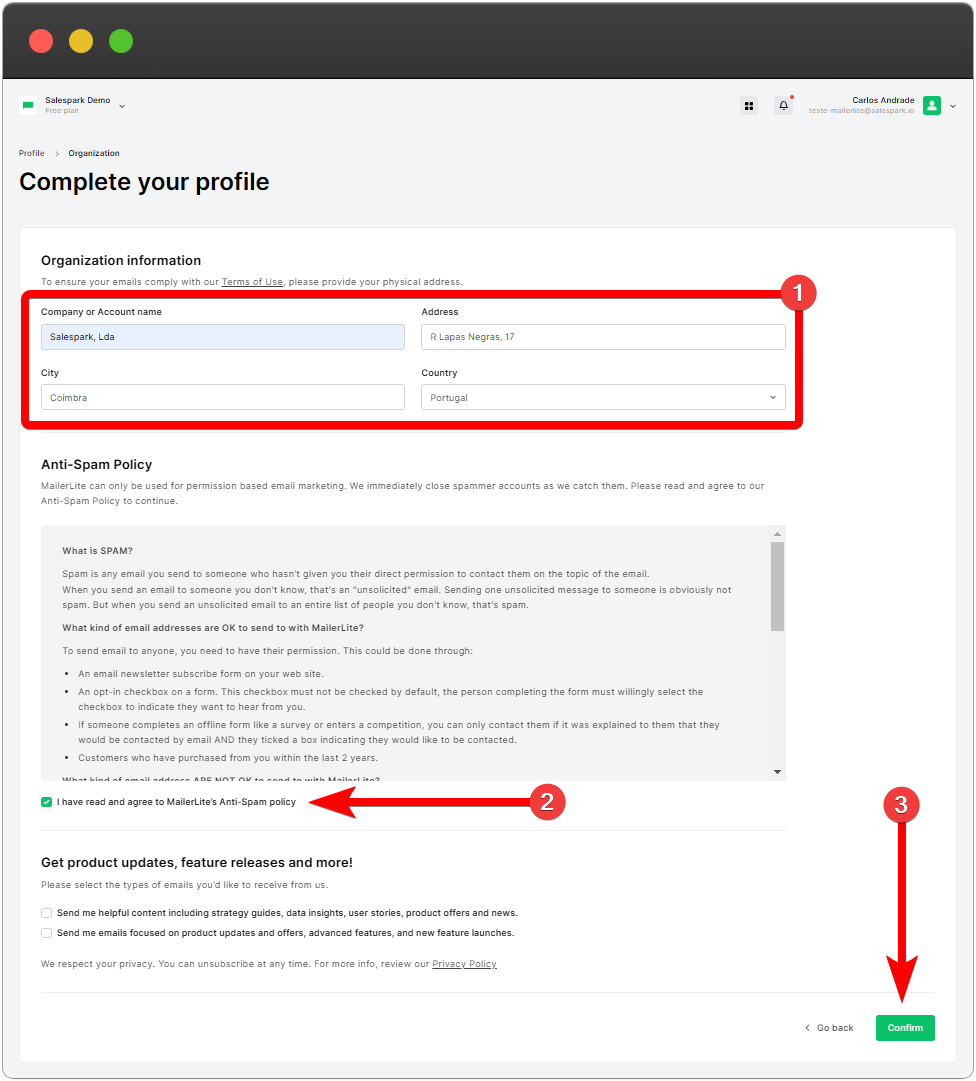This screenshot has height=1081, width=976.
Task: Open the notifications bell
Action: point(783,105)
